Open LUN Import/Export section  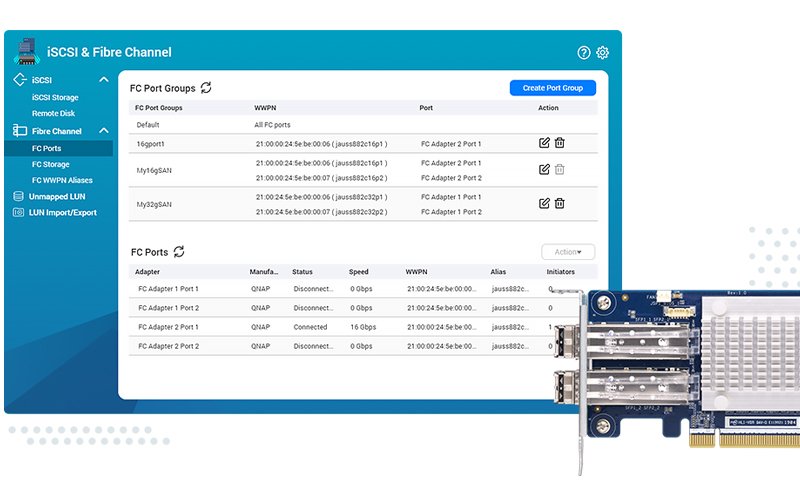tap(62, 212)
